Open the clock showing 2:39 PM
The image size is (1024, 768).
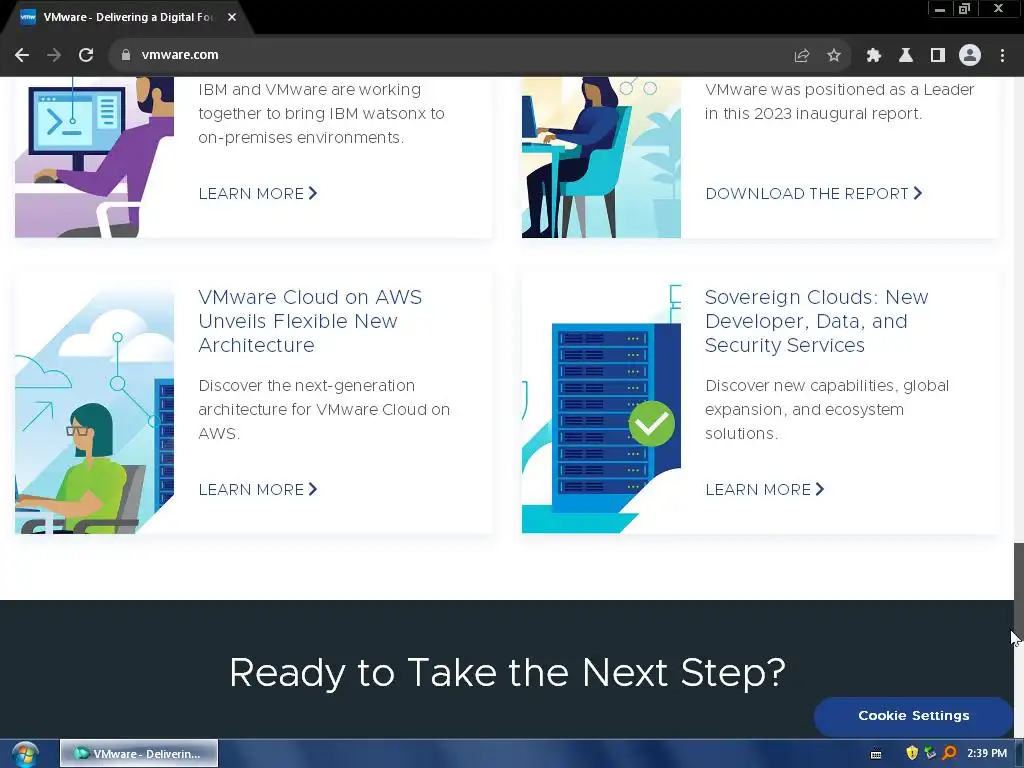click(x=987, y=753)
